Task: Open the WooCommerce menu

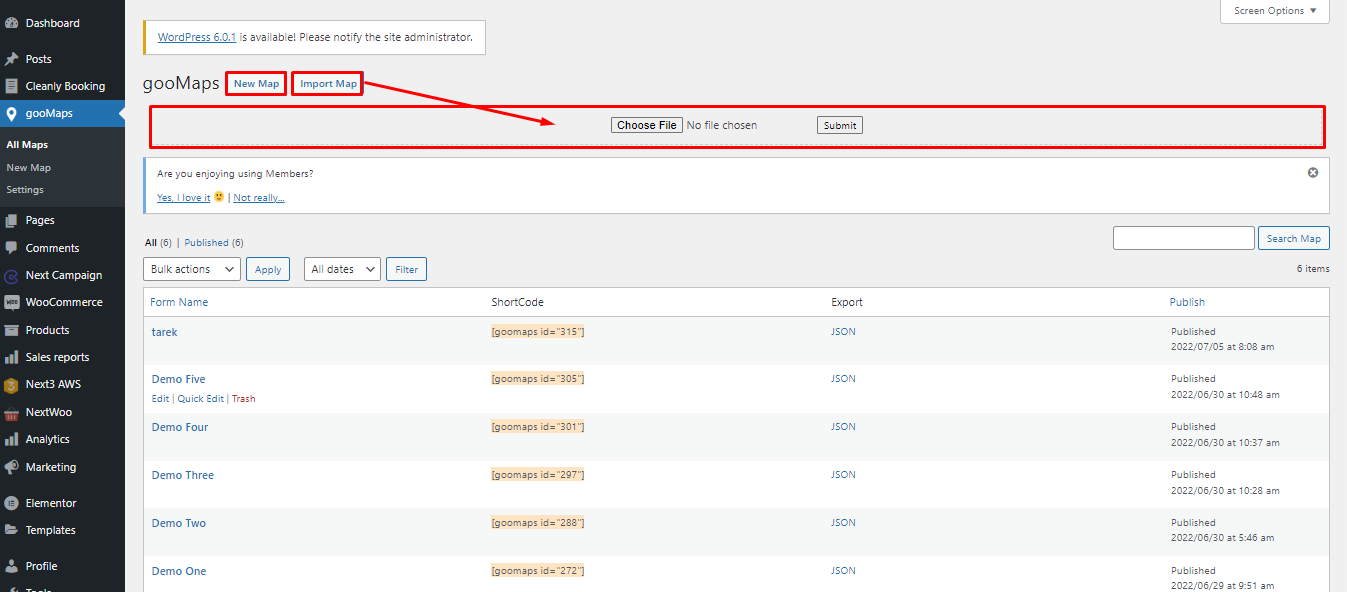Action: coord(62,302)
